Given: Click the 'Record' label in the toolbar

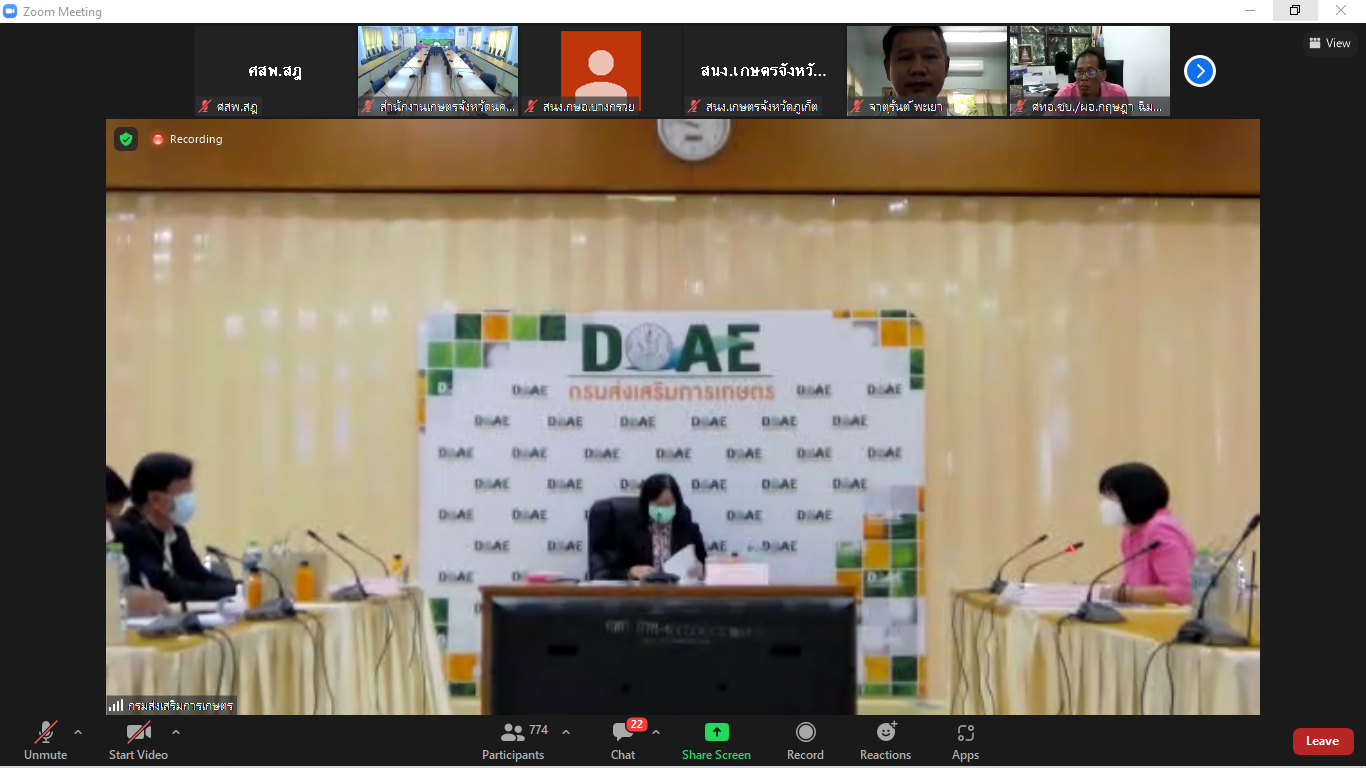Looking at the screenshot, I should [x=805, y=755].
